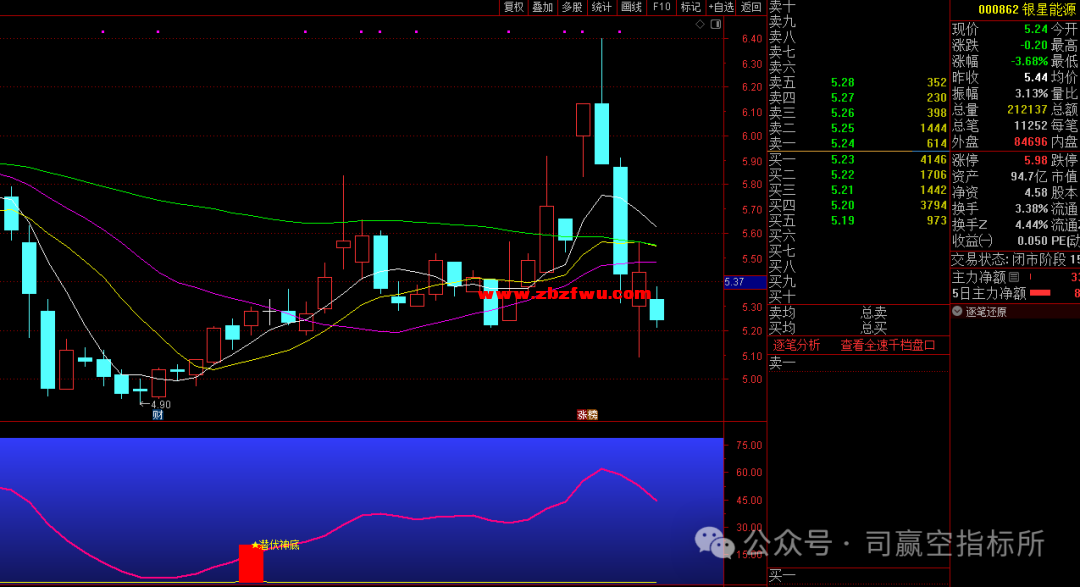Select 买二 price 5.22

(x=842, y=175)
